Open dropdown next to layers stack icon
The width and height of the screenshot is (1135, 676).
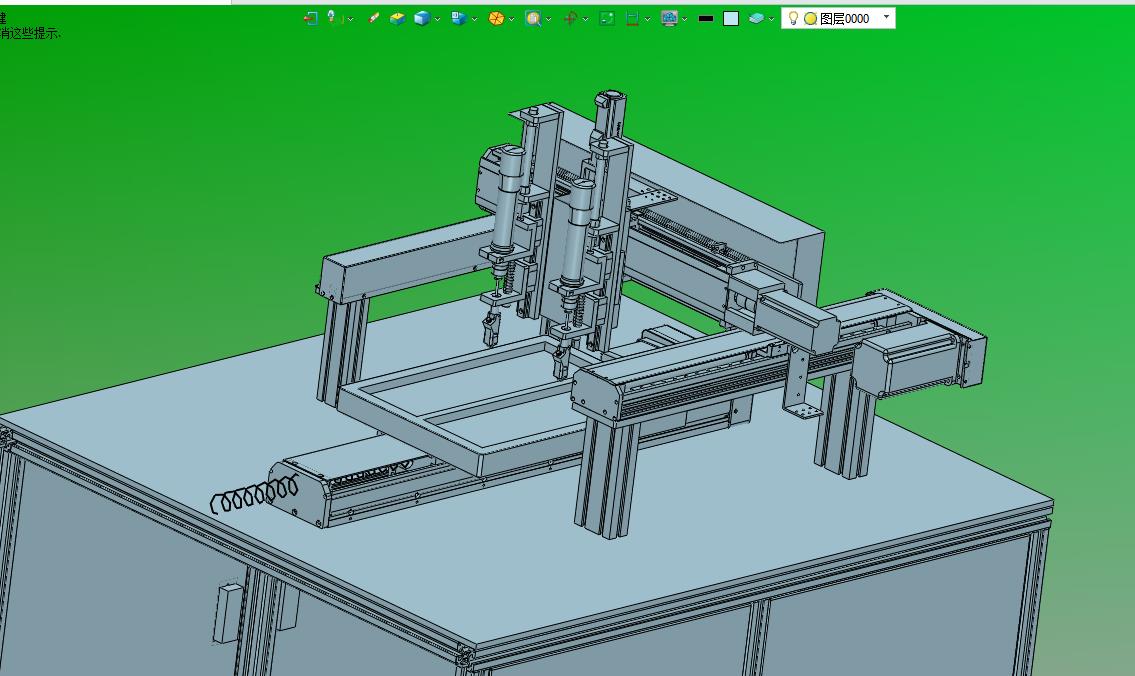point(772,19)
